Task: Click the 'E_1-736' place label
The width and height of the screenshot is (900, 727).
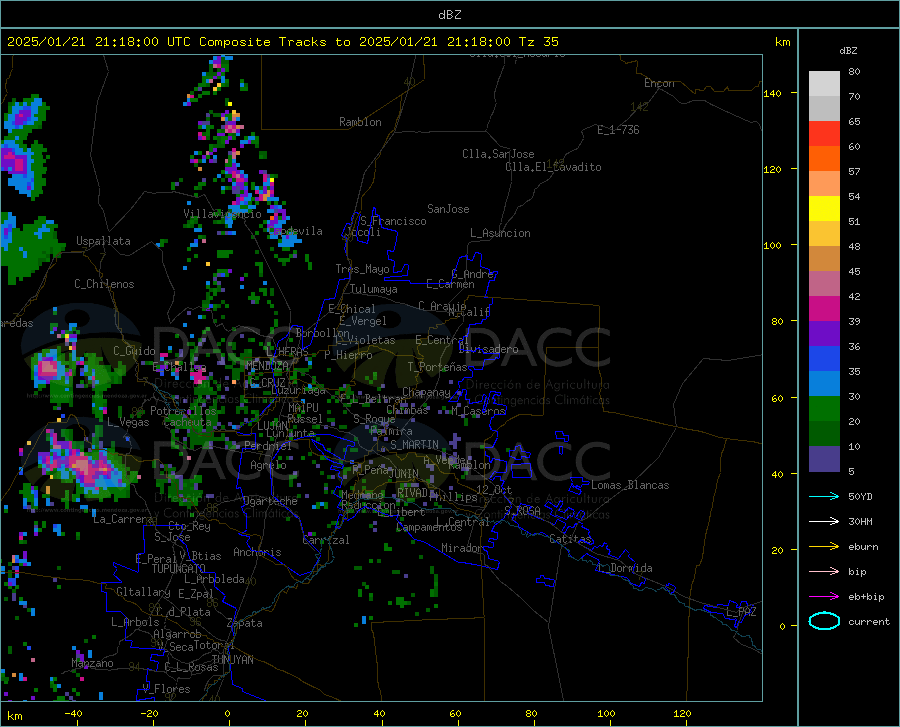Action: click(618, 130)
